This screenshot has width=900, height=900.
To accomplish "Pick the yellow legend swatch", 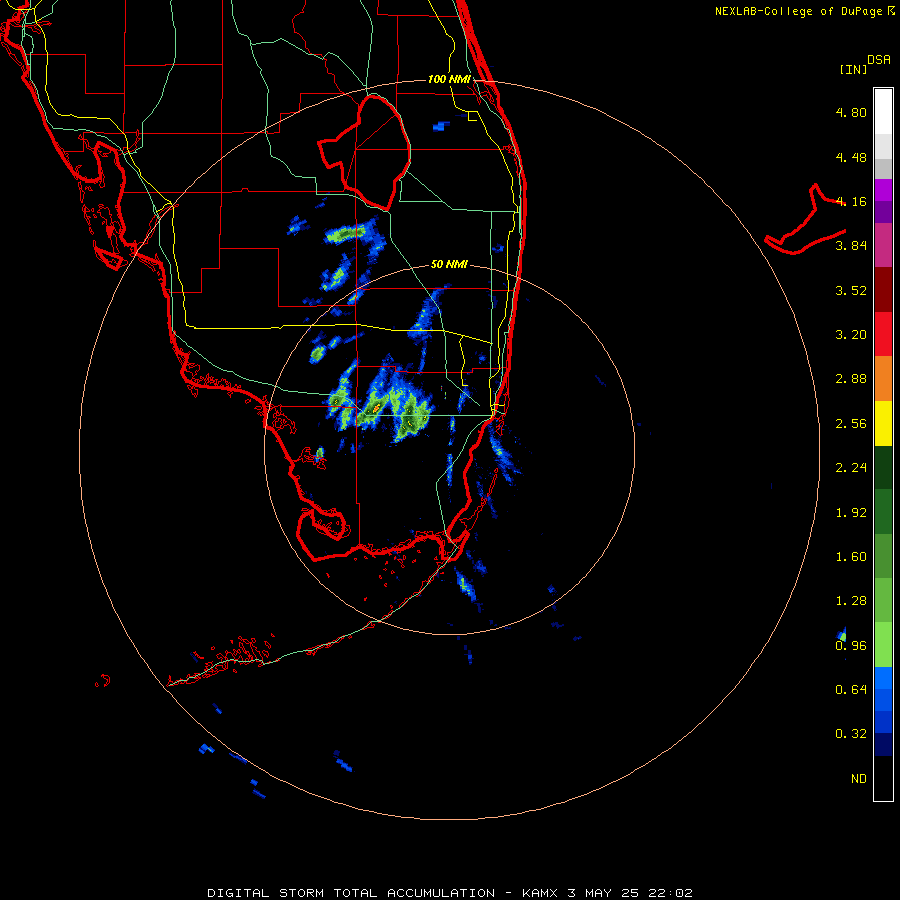I will (883, 423).
